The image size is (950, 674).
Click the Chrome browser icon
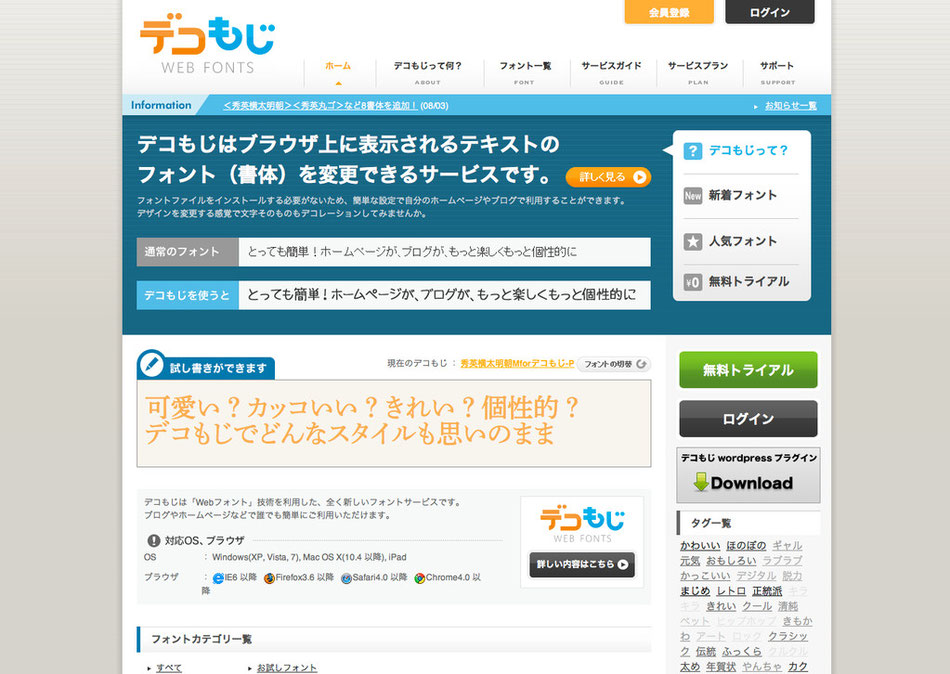[x=419, y=578]
